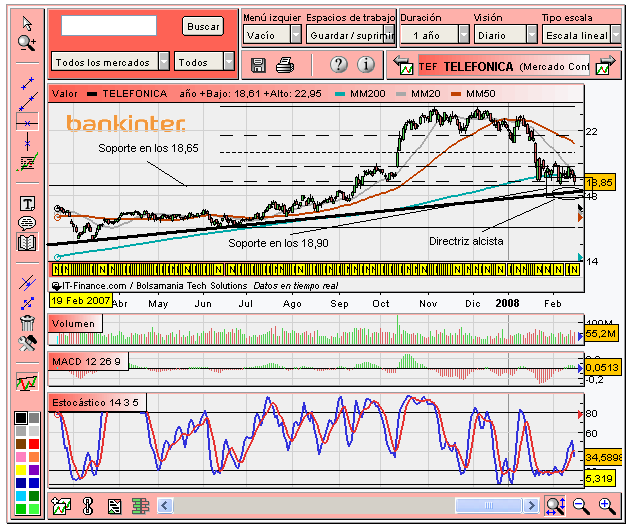Screen dimensions: 630x530
Task: Click the Volumen panel label
Action: coord(74,323)
